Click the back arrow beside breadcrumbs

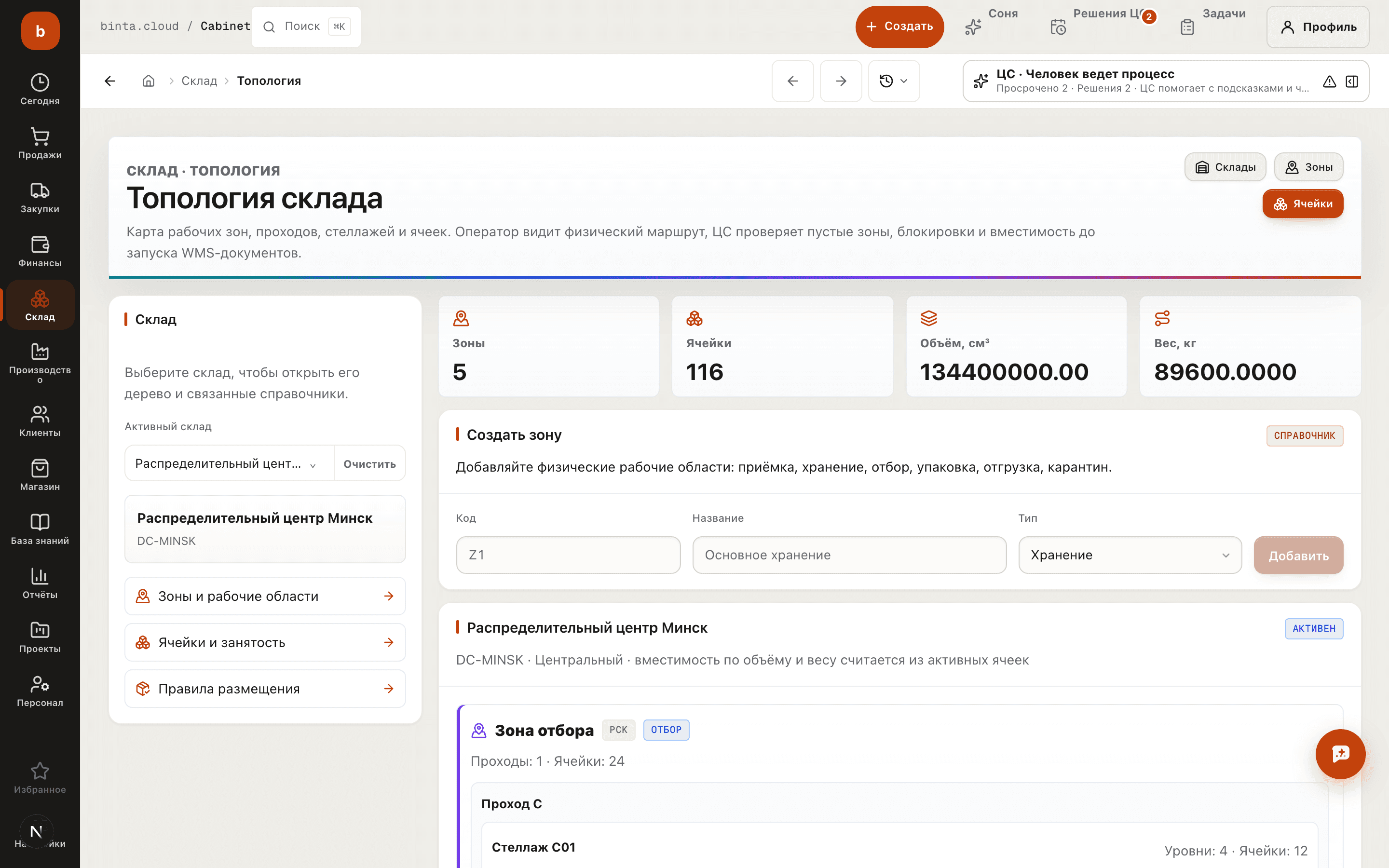[x=110, y=81]
